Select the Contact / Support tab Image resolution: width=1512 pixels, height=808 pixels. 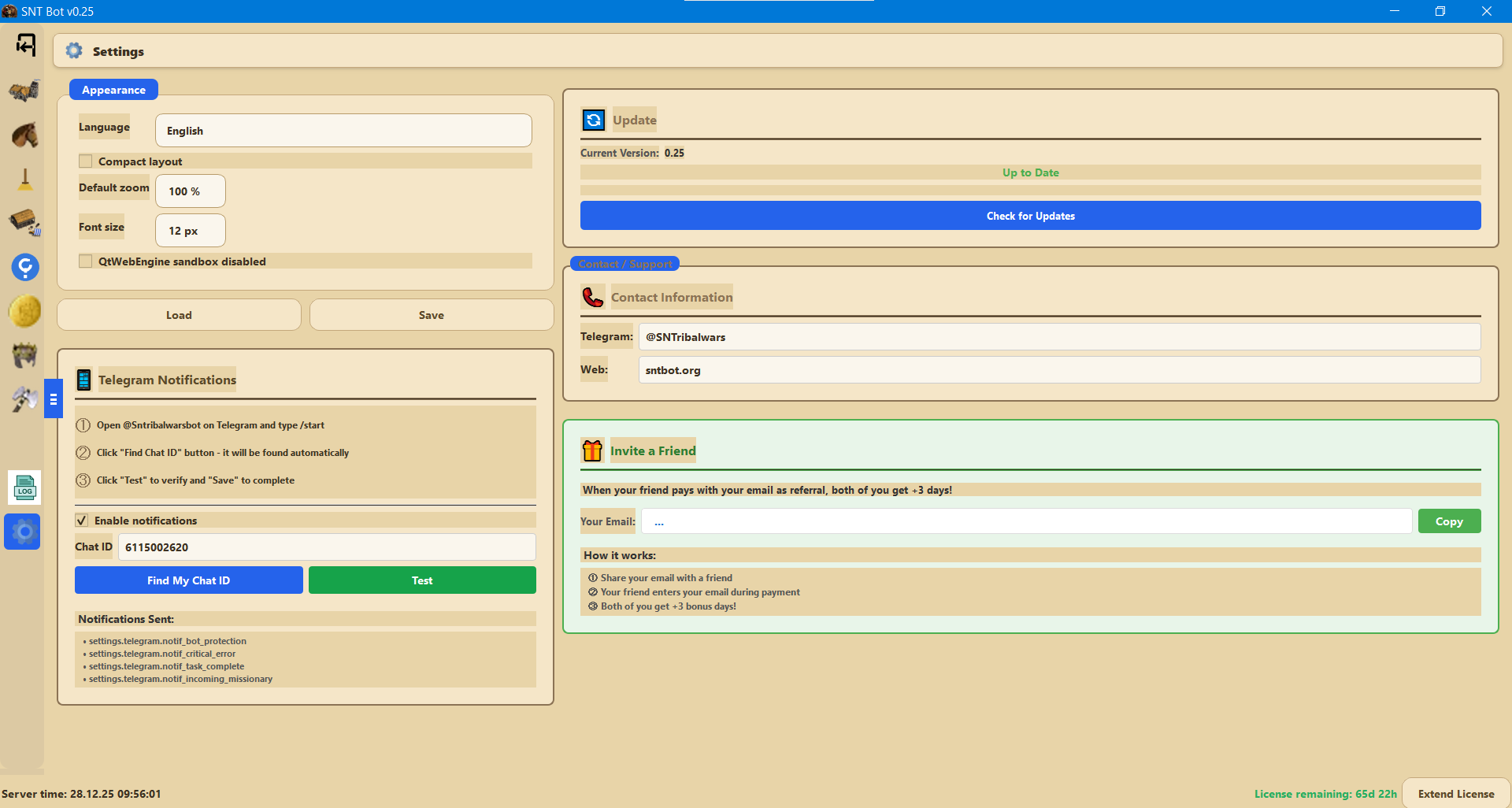click(x=624, y=264)
